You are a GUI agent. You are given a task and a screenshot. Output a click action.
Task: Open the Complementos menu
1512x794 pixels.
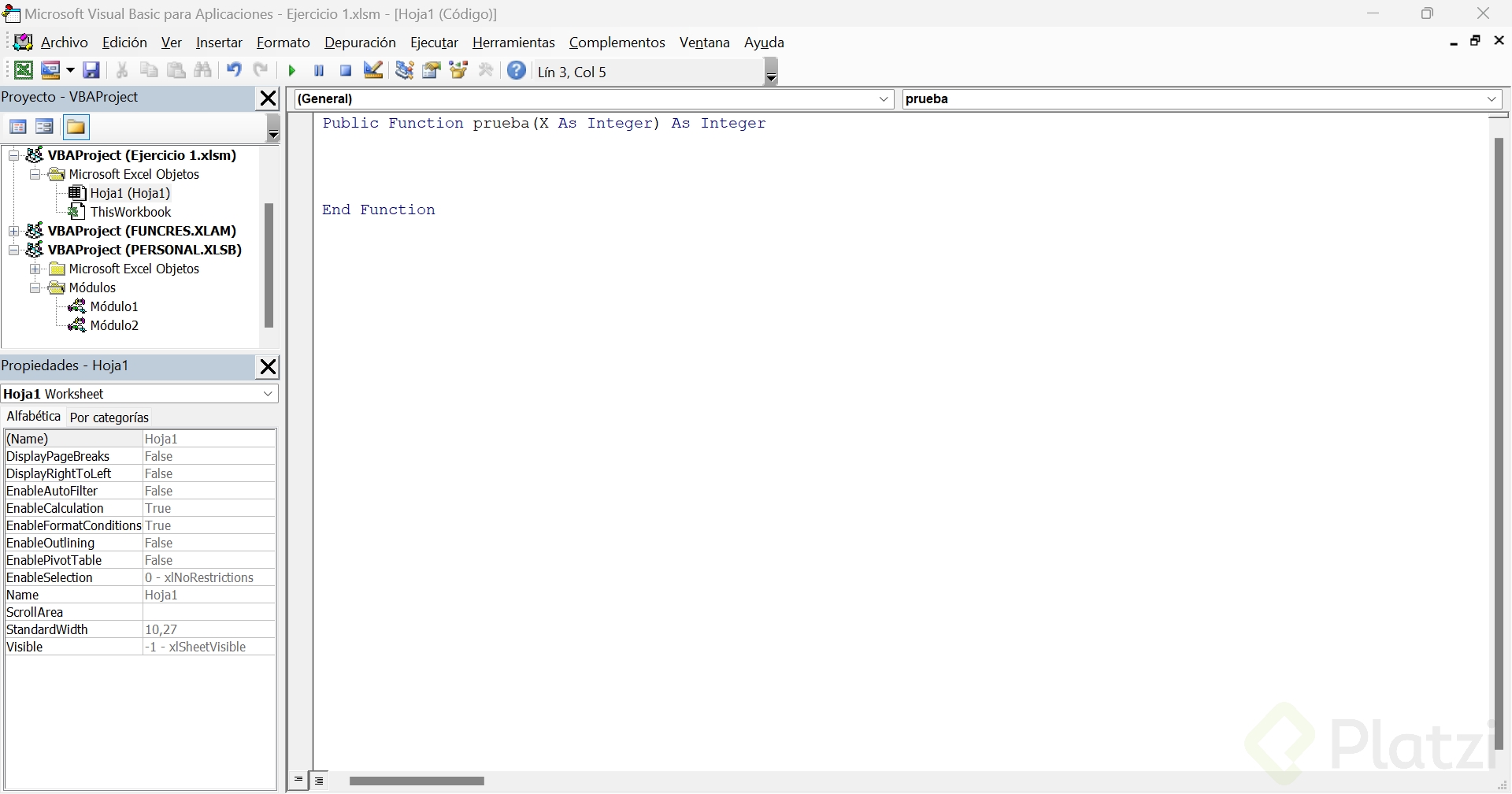(x=617, y=43)
